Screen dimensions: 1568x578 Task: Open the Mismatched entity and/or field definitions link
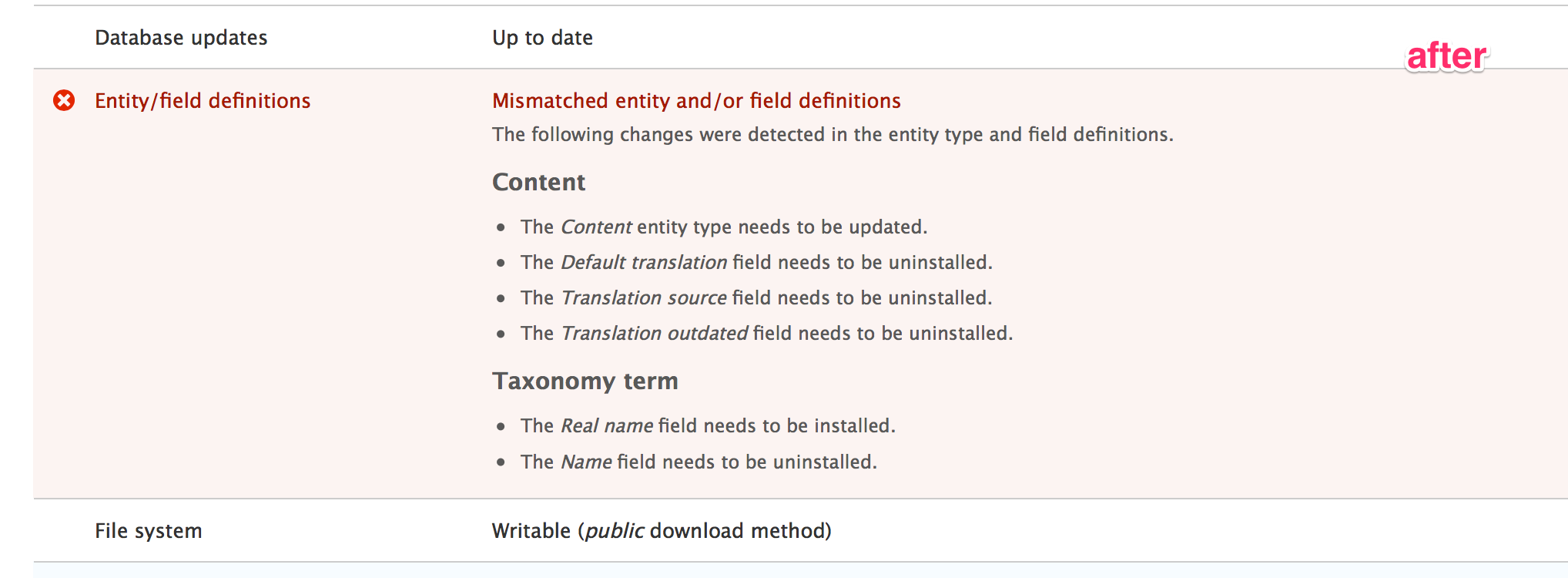click(x=695, y=100)
